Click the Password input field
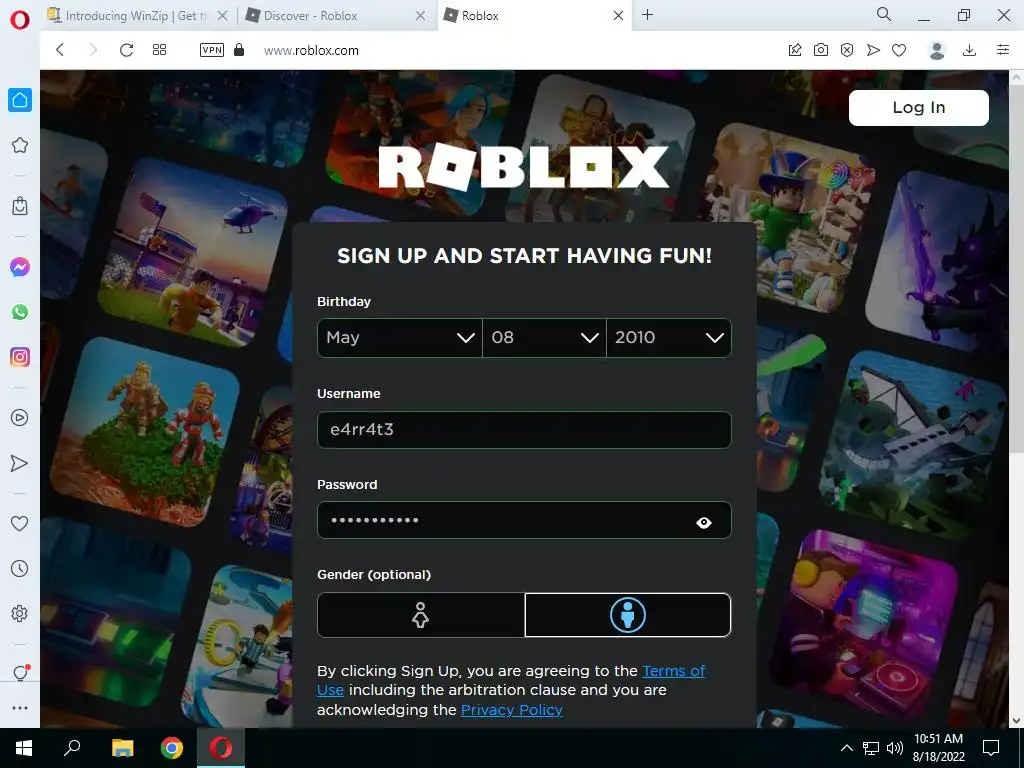 click(524, 520)
